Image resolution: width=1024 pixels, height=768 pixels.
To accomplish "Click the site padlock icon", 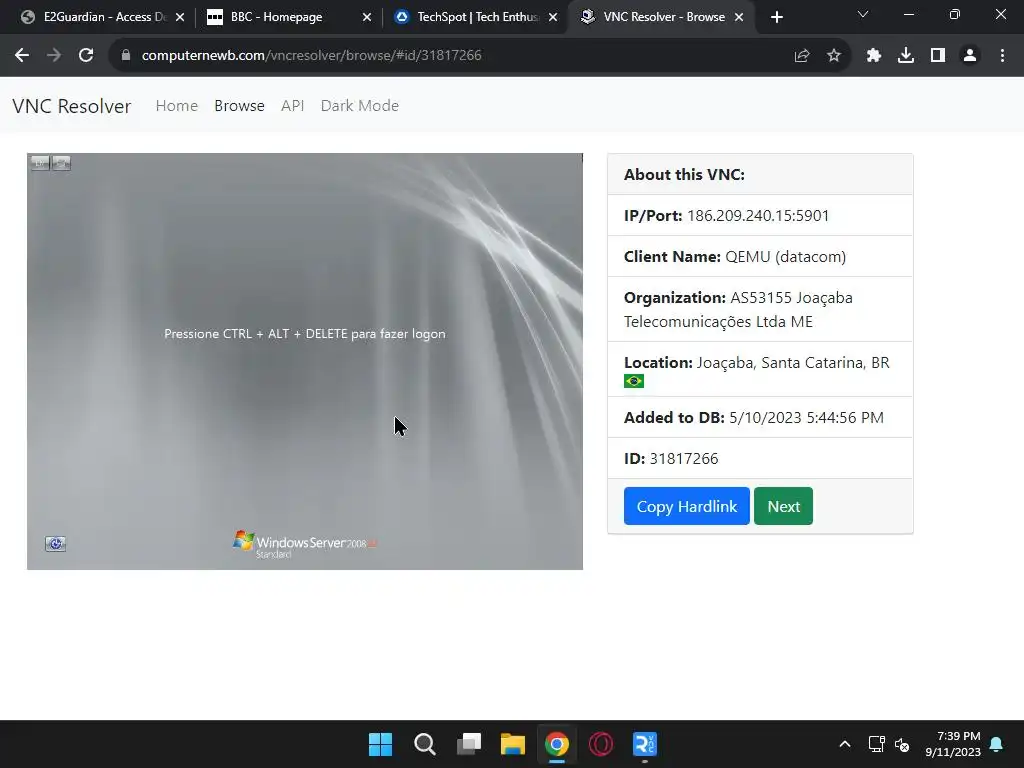I will [x=126, y=56].
